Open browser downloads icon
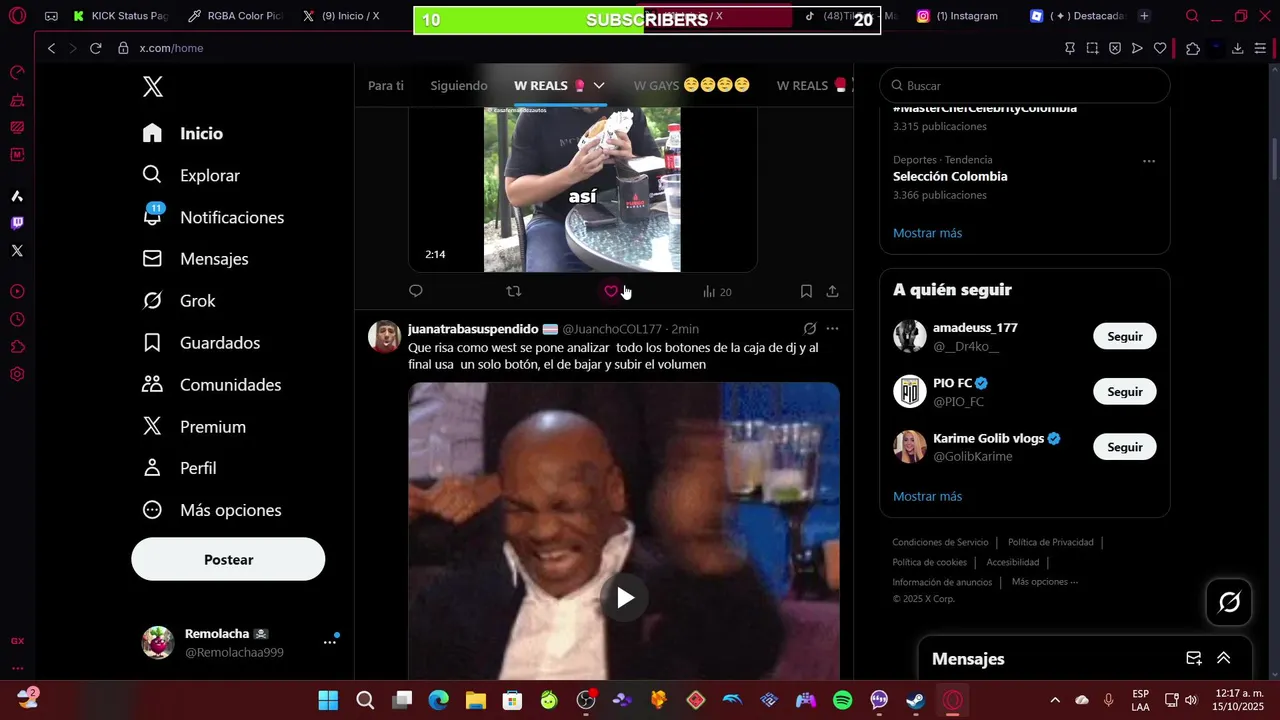 tap(1237, 48)
